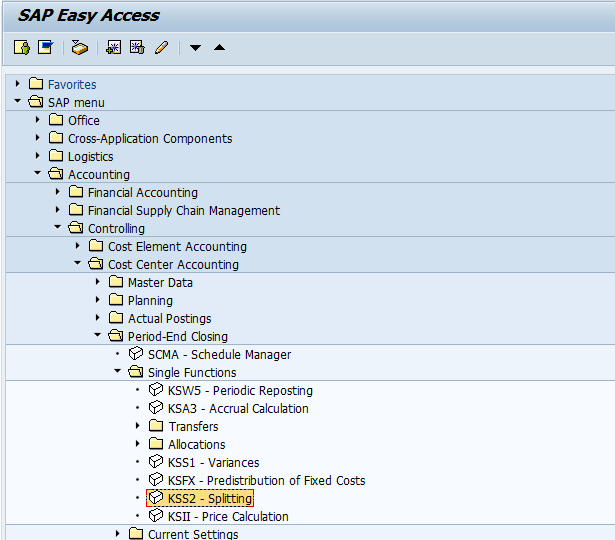Click the User menu toolbar icon
Image resolution: width=615 pixels, height=540 pixels.
click(22, 48)
